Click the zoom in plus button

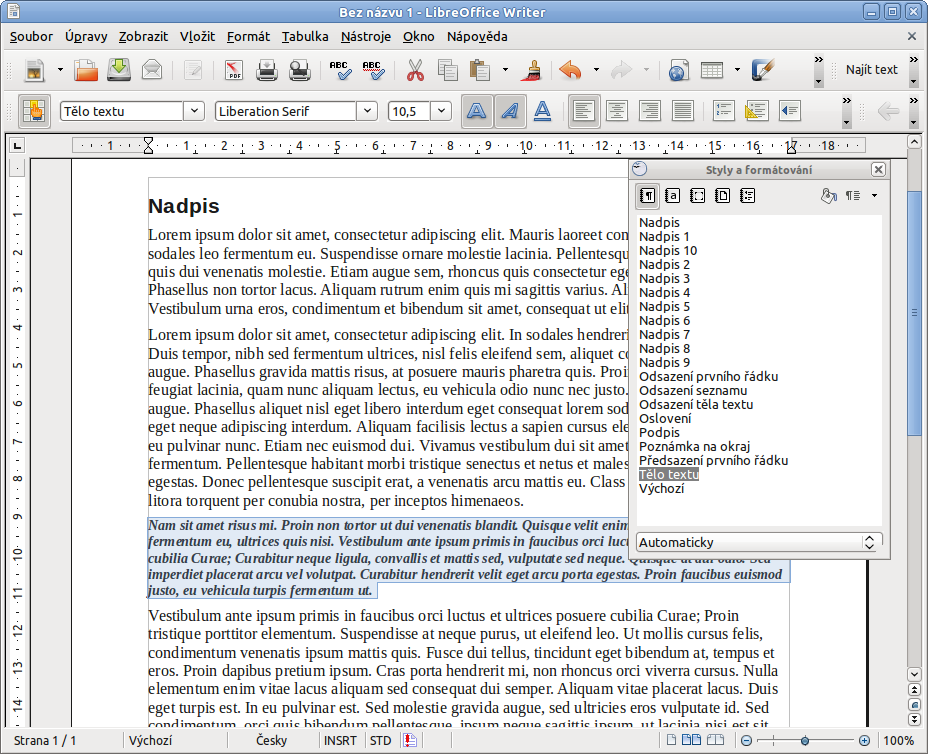(x=865, y=740)
